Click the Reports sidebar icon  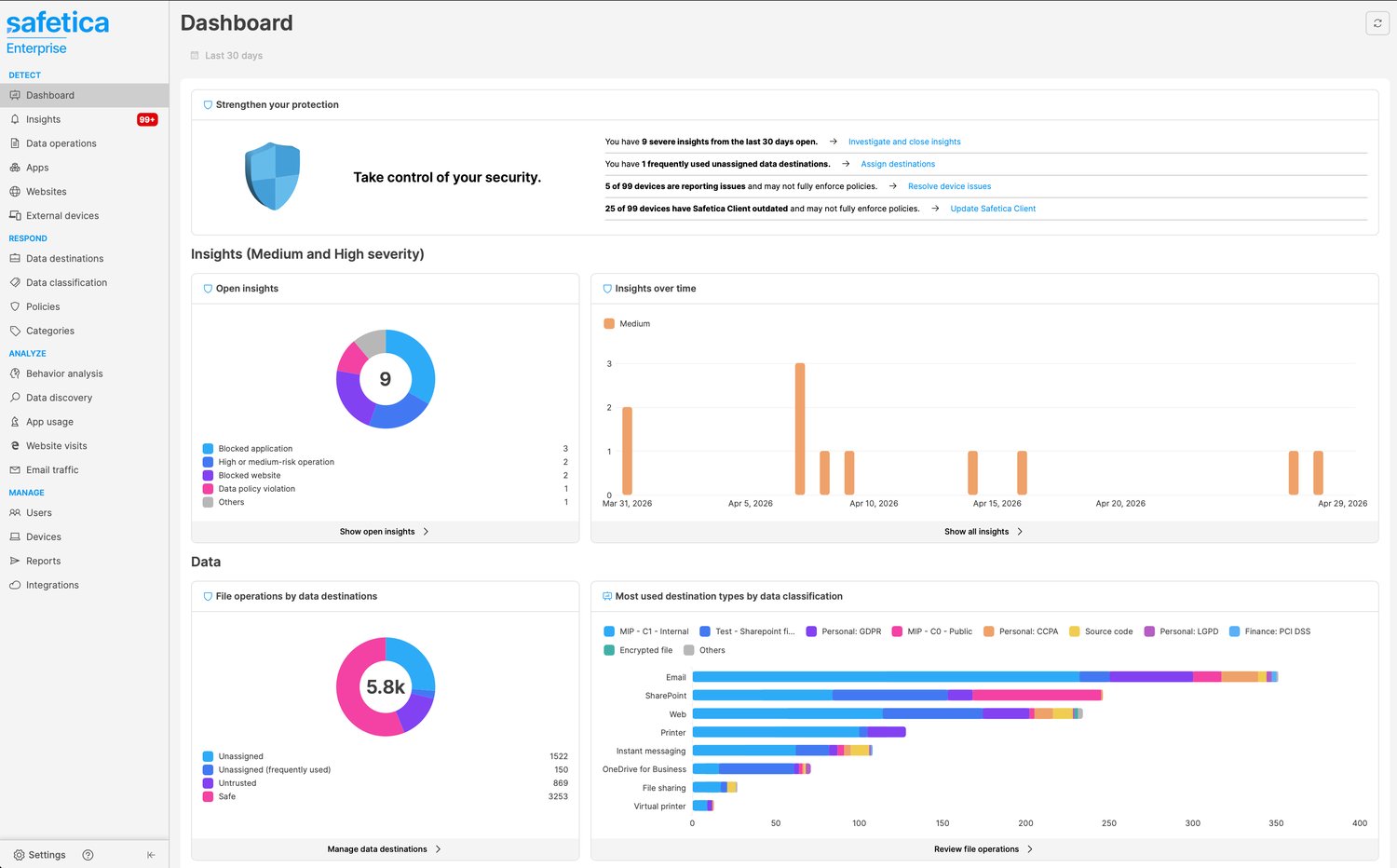coord(15,561)
